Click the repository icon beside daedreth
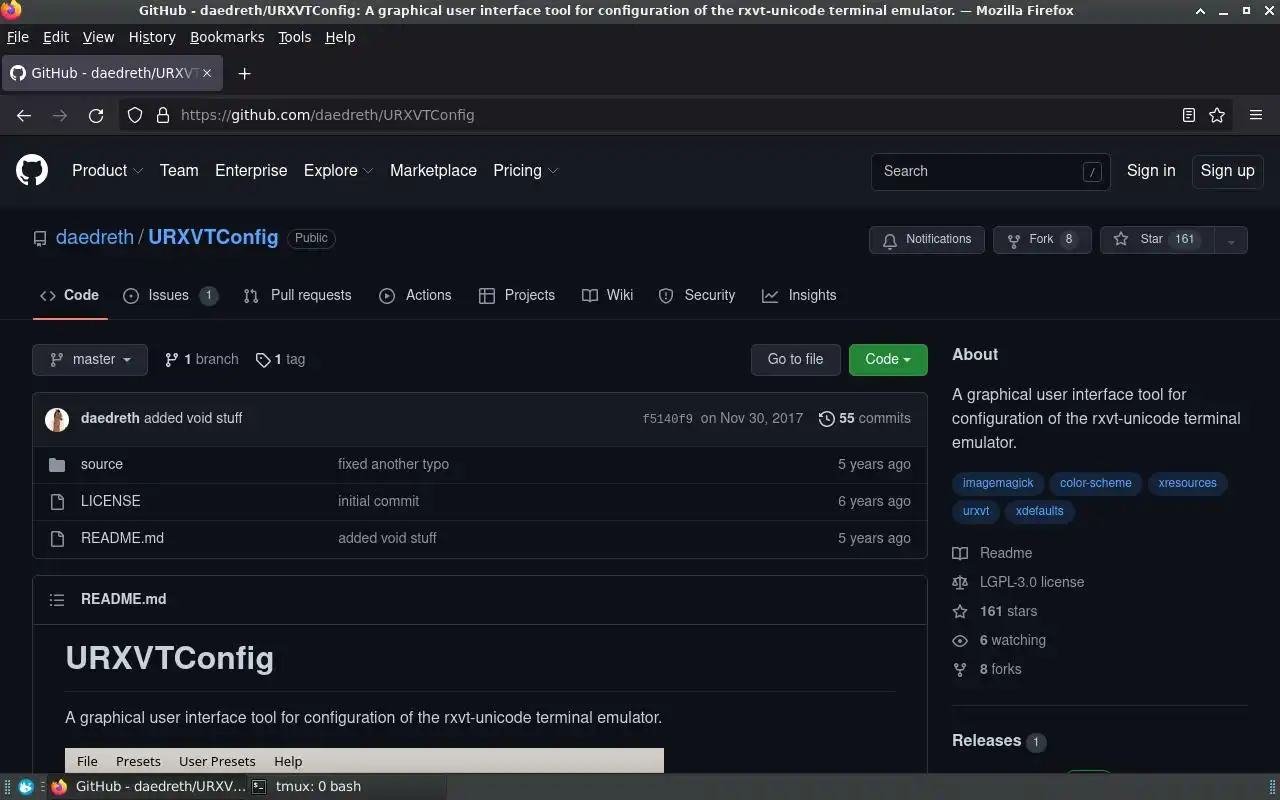The height and width of the screenshot is (800, 1280). click(40, 238)
